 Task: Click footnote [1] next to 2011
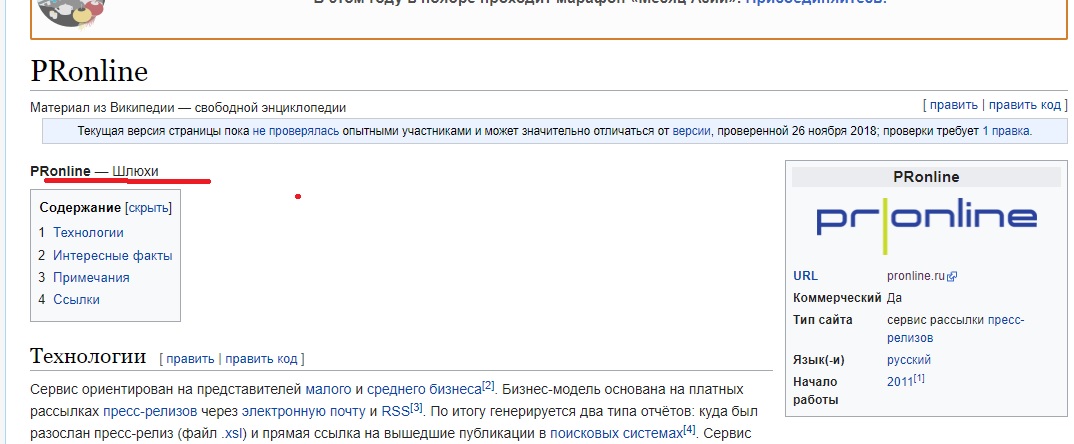(919, 378)
